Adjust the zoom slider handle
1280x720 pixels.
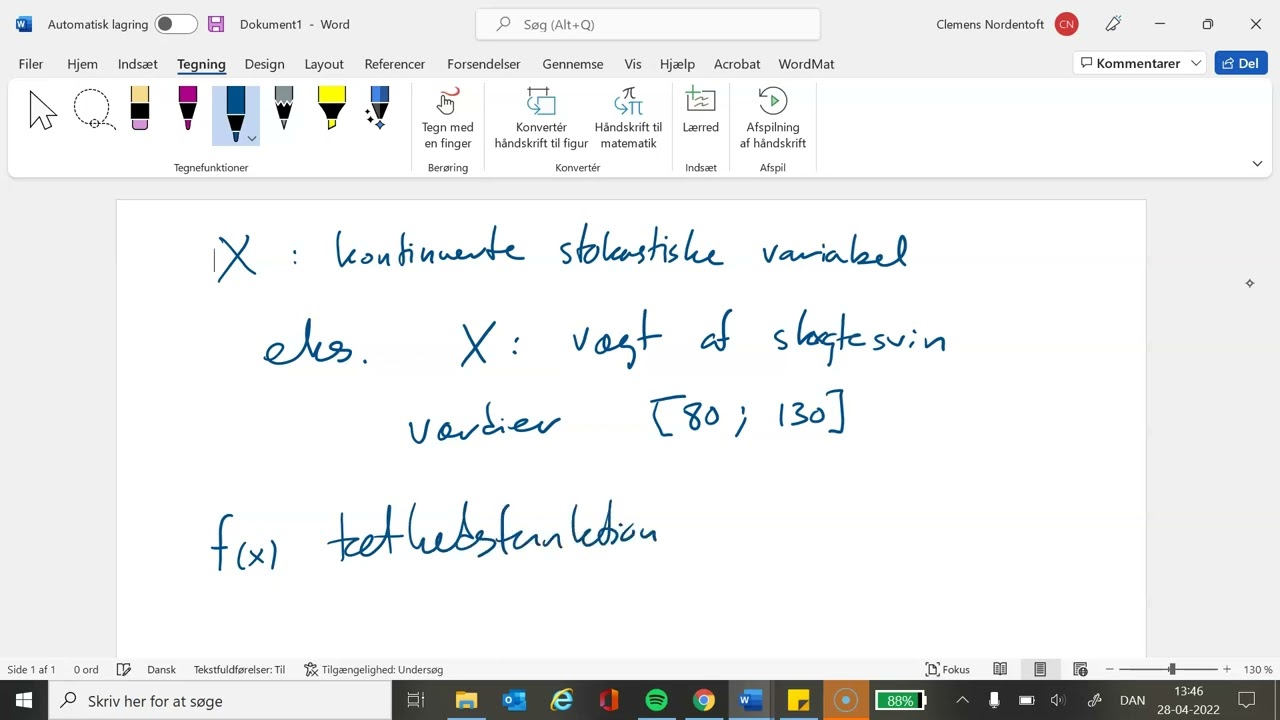pos(1172,669)
